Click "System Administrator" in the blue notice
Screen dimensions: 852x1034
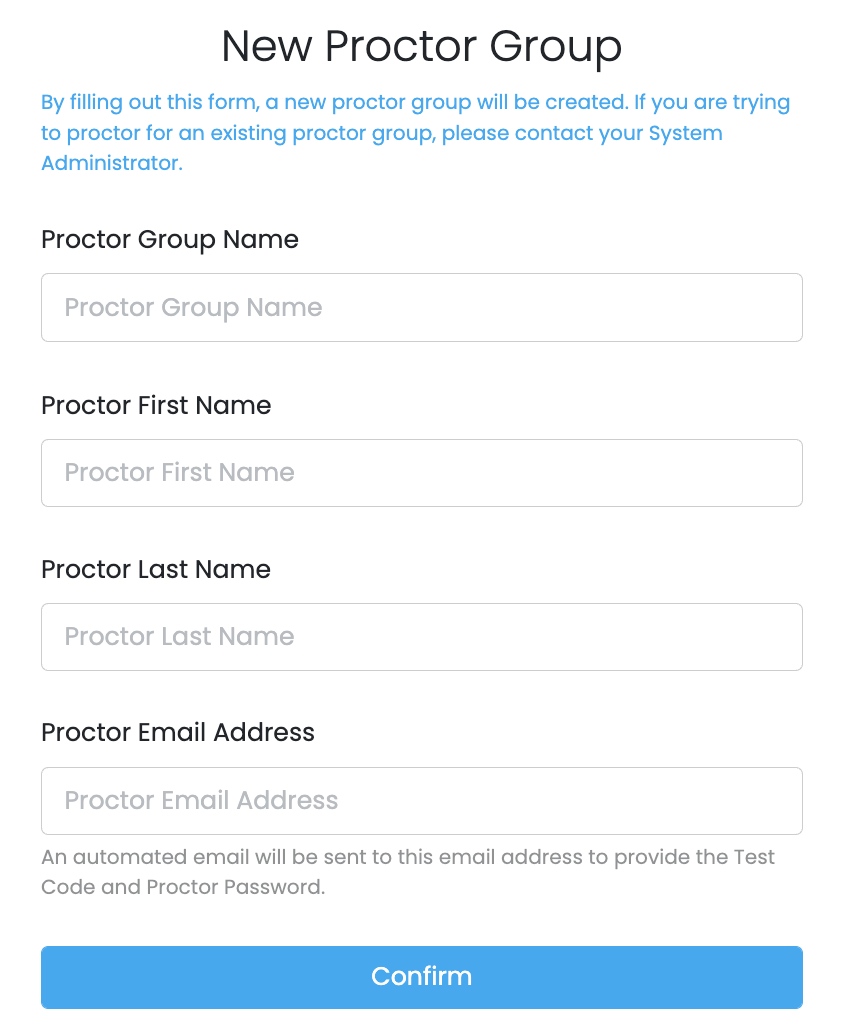tap(685, 133)
